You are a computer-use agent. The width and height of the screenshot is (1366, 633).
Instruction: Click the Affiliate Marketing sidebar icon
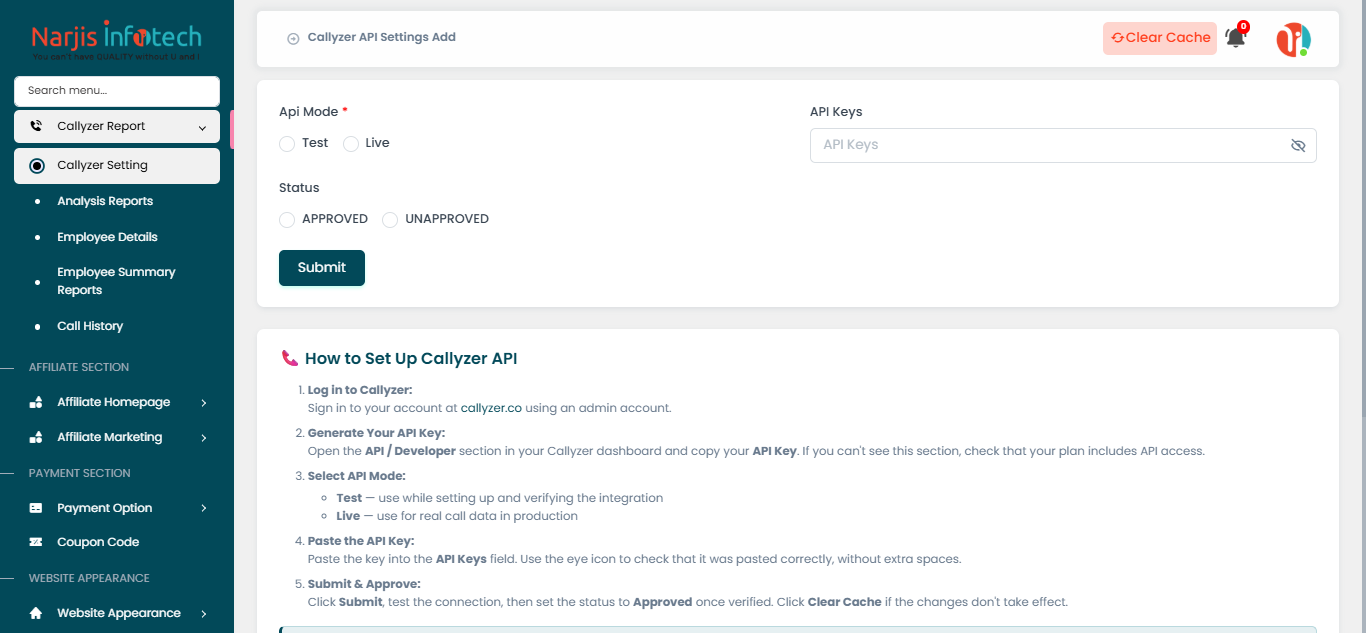(36, 437)
